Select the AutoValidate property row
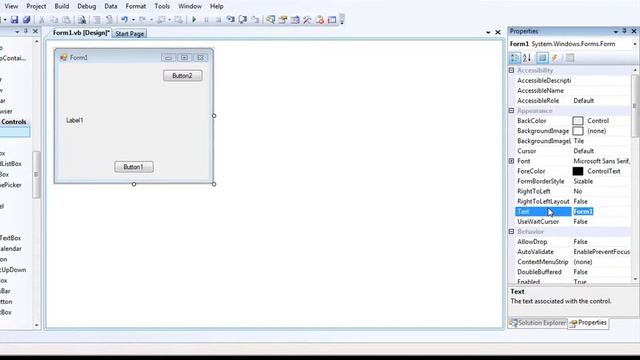Image resolution: width=640 pixels, height=360 pixels. pos(573,252)
